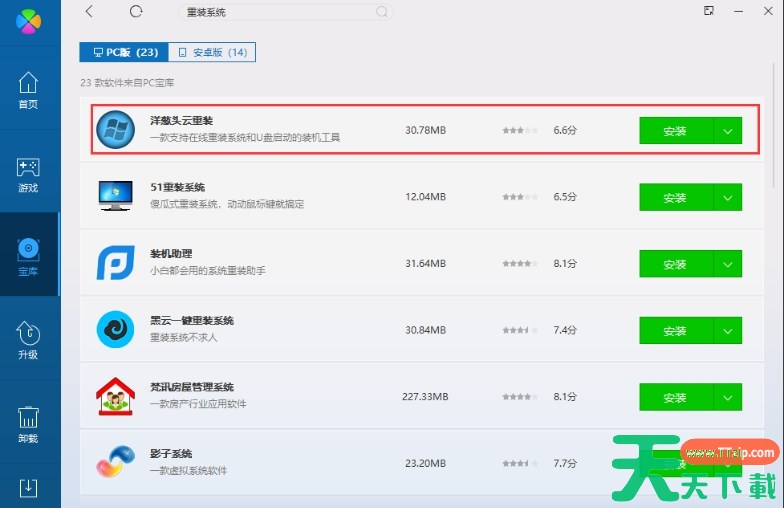Click the back arrow in top bar
Screen dimensions: 784x508
click(x=89, y=11)
